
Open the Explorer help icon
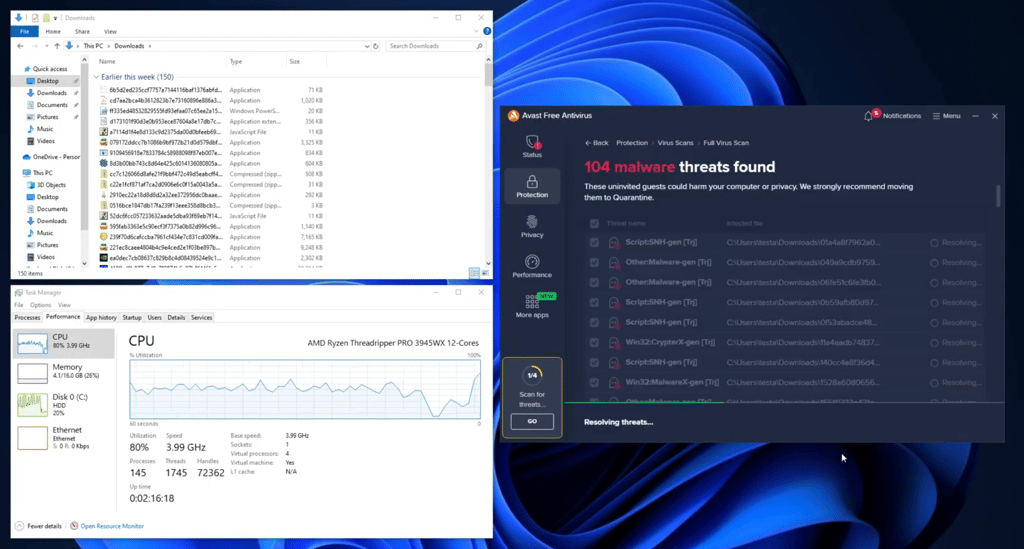[x=487, y=31]
